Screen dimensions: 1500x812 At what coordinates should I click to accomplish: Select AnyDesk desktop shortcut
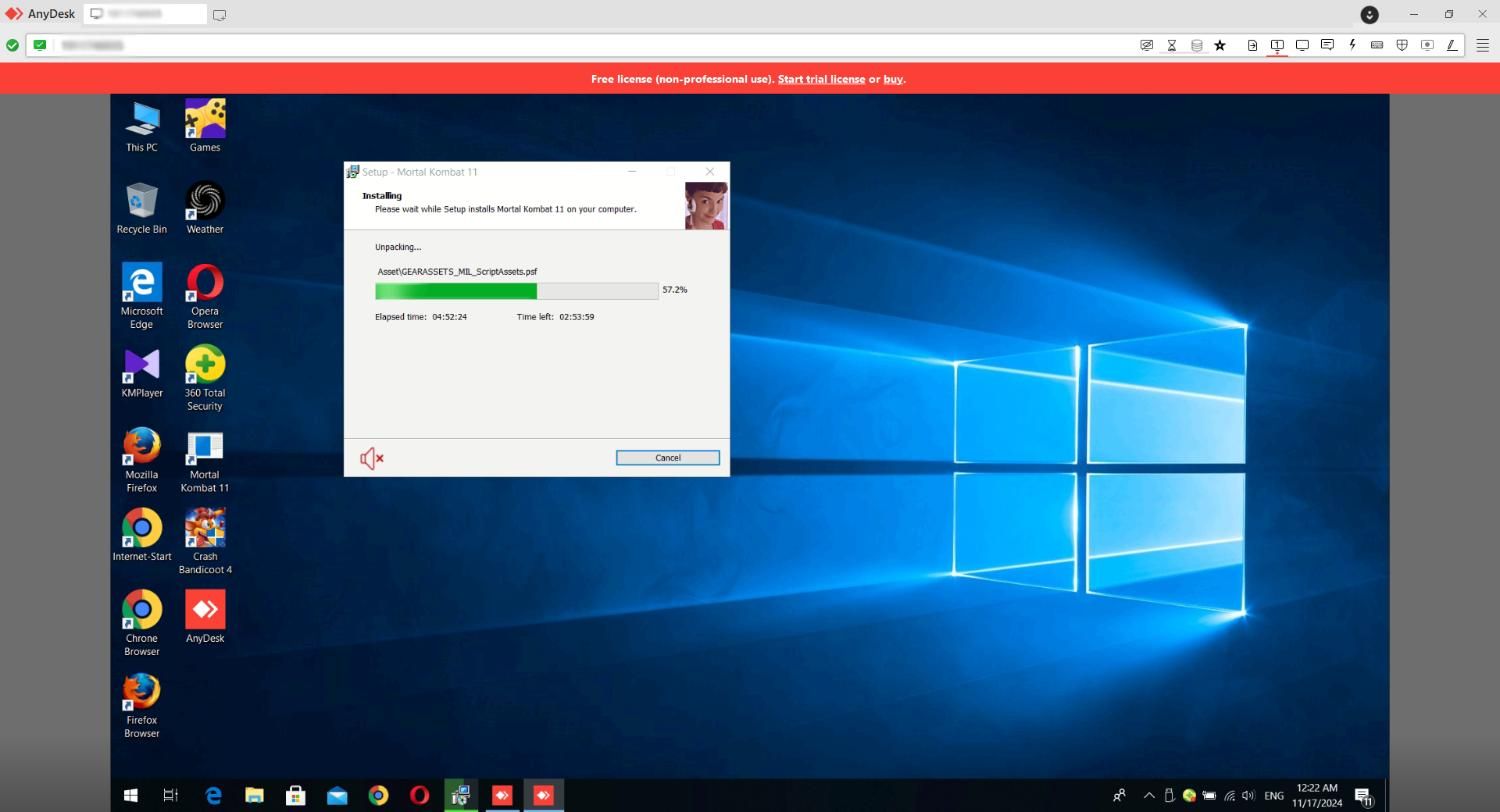point(205,617)
